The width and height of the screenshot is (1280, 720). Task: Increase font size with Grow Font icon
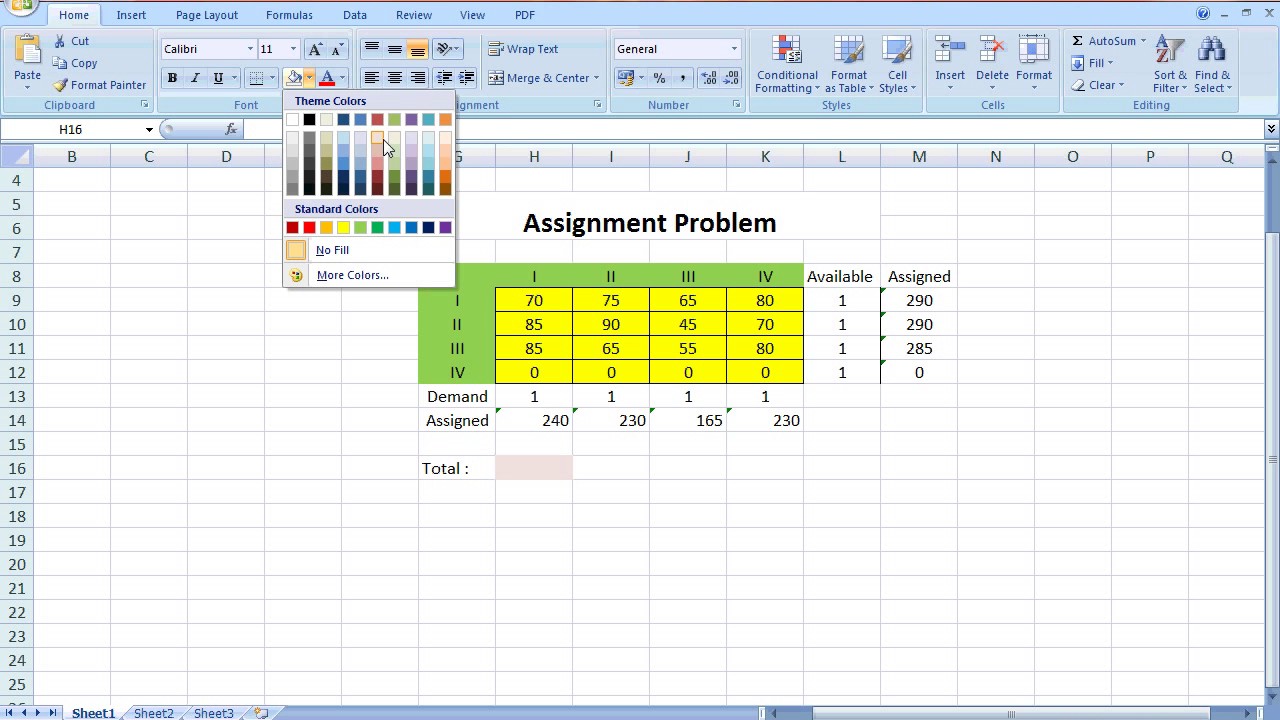[316, 49]
